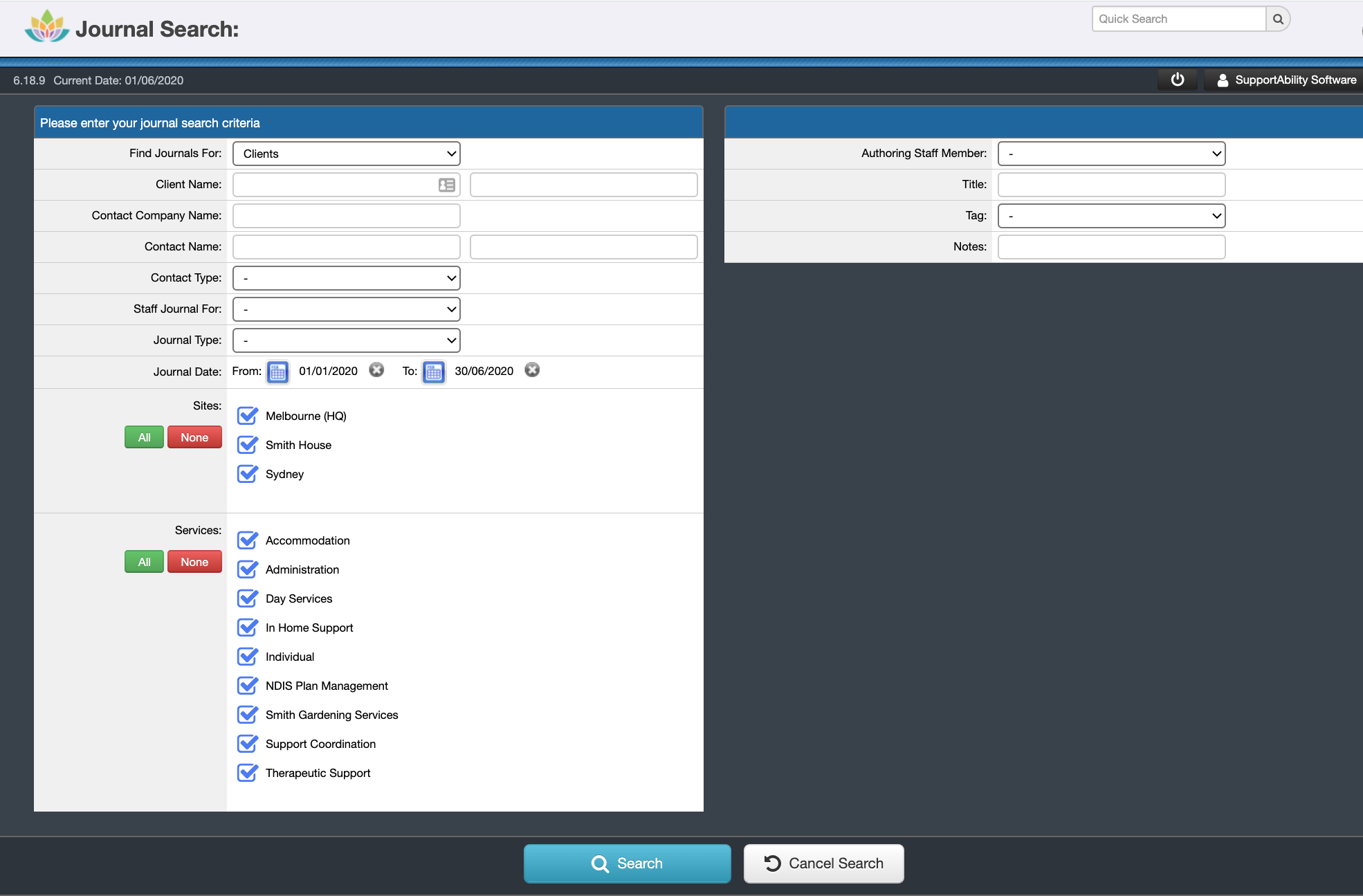Click the Search button
The width and height of the screenshot is (1363, 896).
pyautogui.click(x=626, y=863)
